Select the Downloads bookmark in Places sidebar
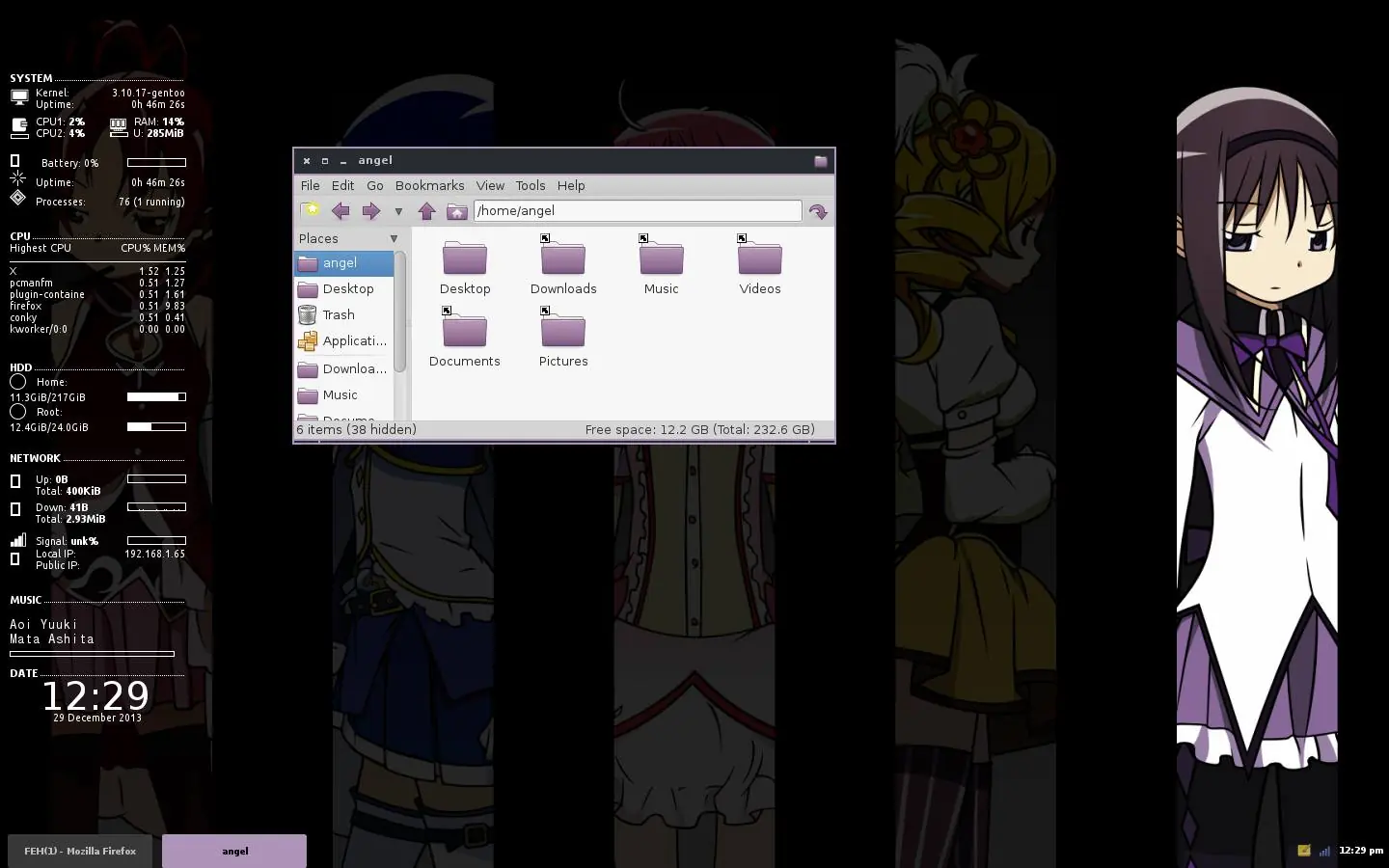Viewport: 1389px width, 868px height. tap(343, 369)
